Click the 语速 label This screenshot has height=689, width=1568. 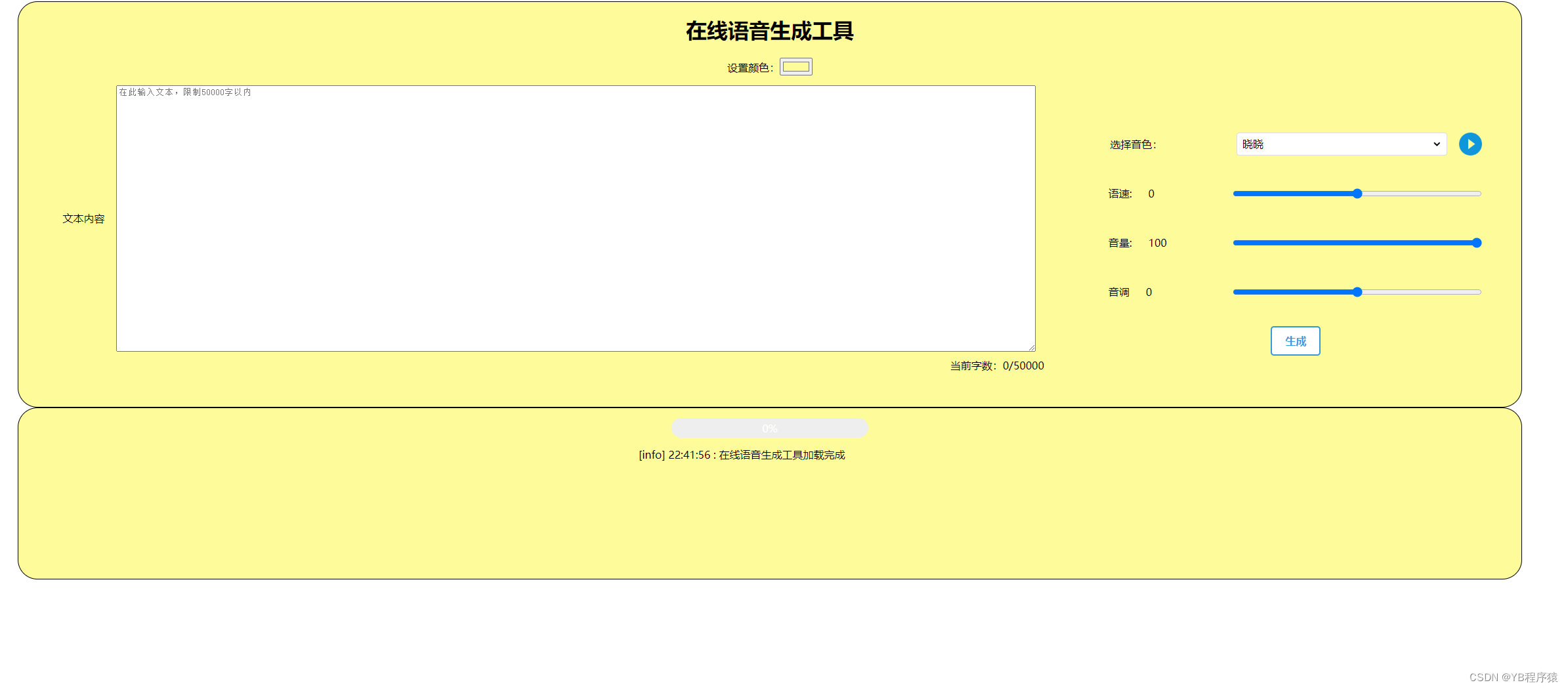click(1120, 194)
